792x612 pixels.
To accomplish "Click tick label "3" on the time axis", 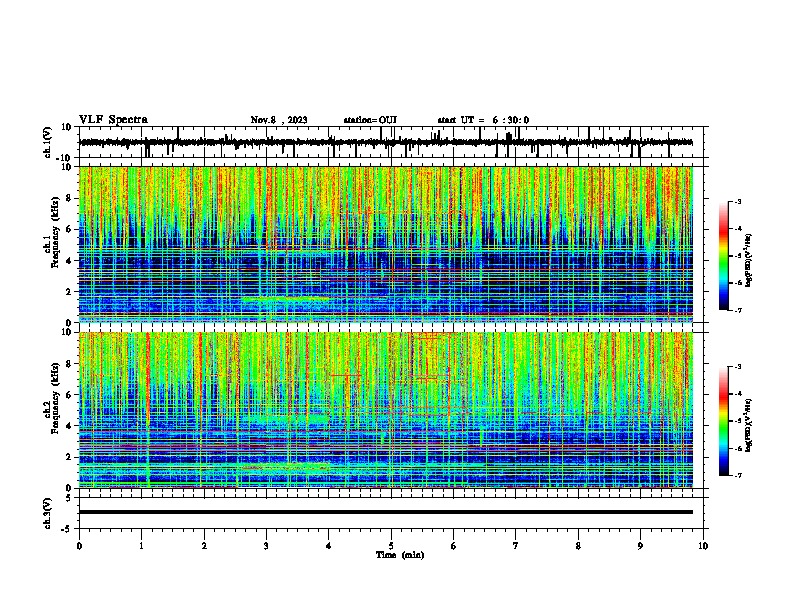I will pos(266,546).
